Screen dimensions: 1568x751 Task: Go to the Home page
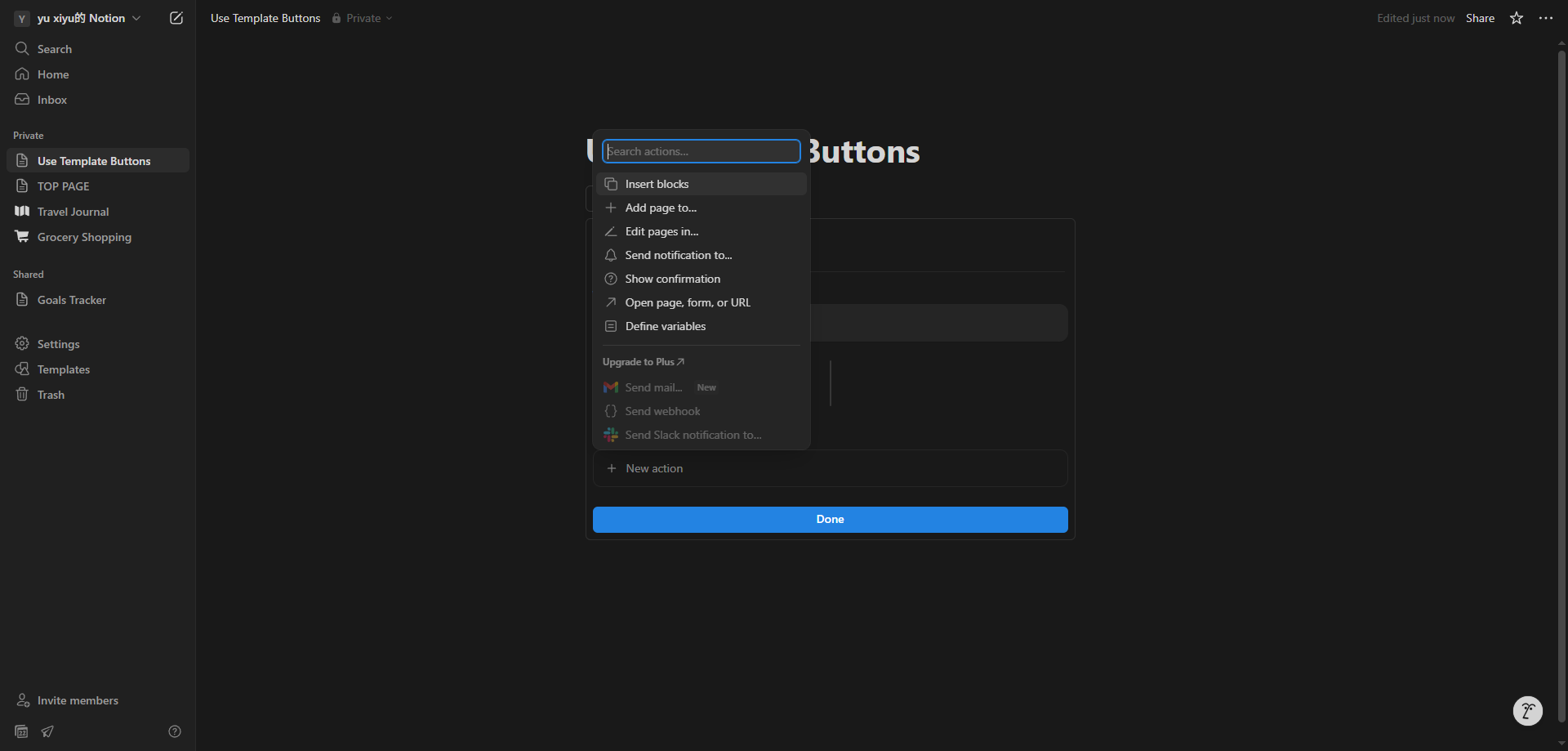(98, 74)
